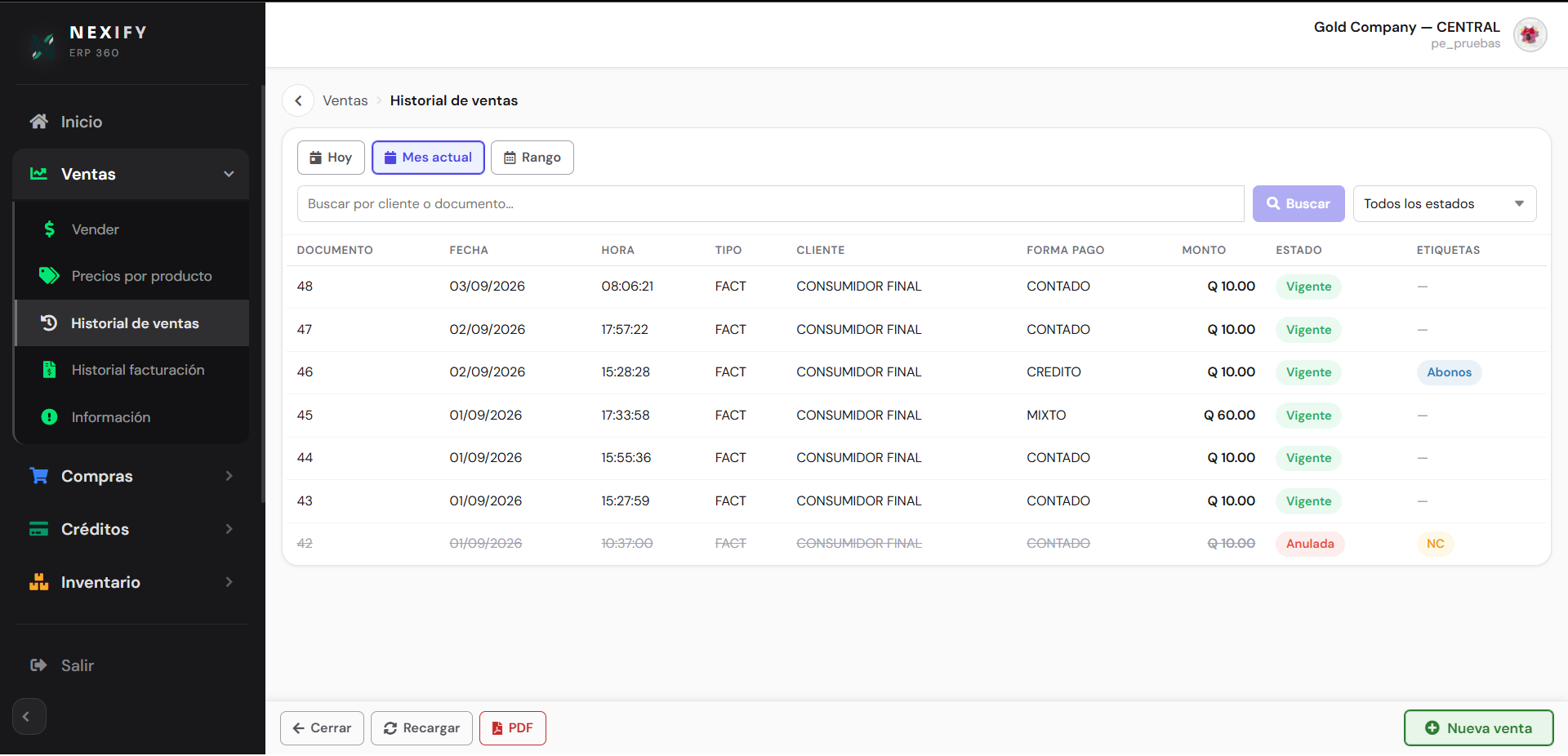Image resolution: width=1568 pixels, height=756 pixels.
Task: Open document 47 row
Action: pos(915,330)
